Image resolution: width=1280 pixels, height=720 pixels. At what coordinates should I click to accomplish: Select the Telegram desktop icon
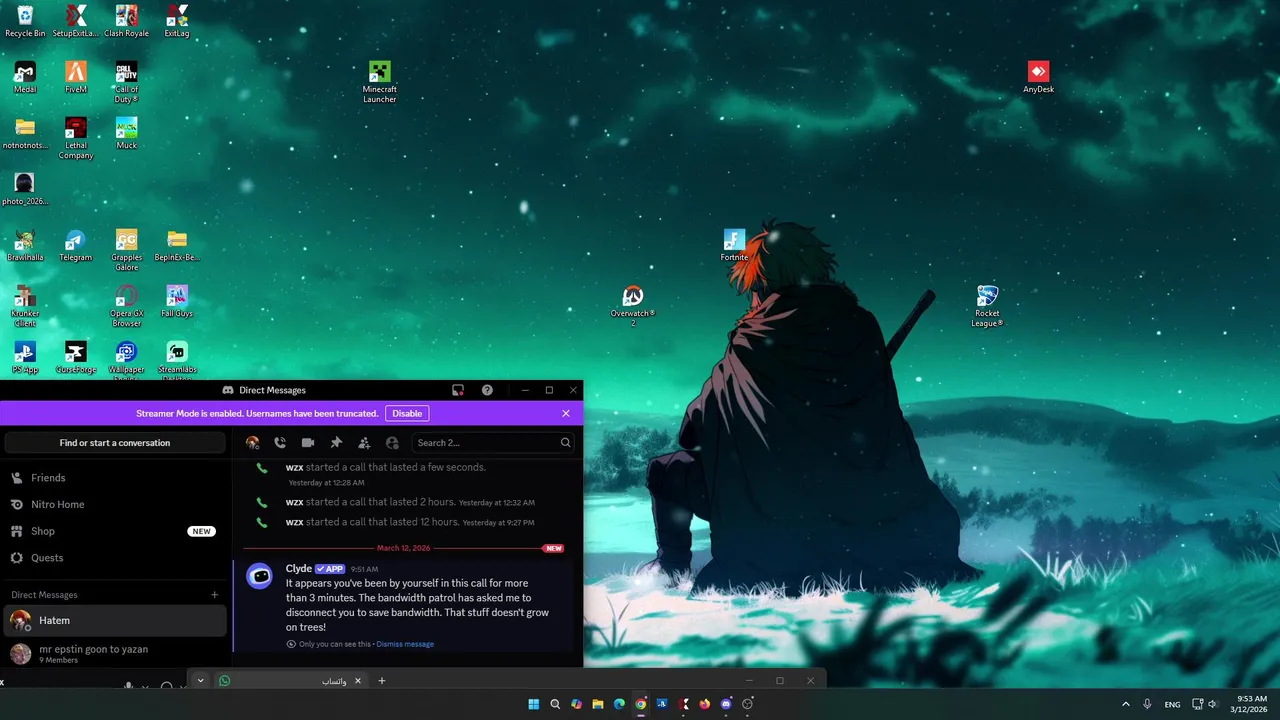pyautogui.click(x=76, y=245)
